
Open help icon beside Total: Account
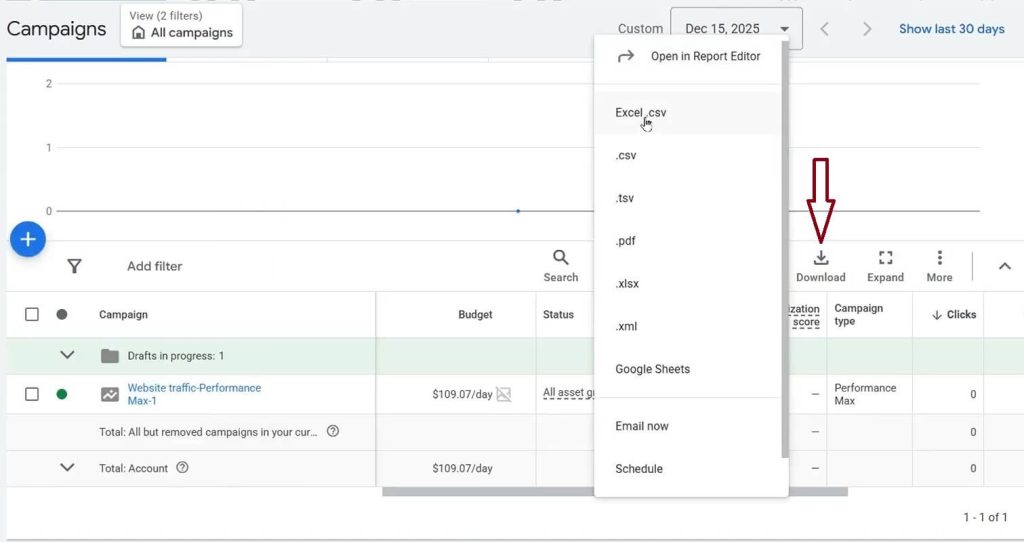pyautogui.click(x=182, y=468)
